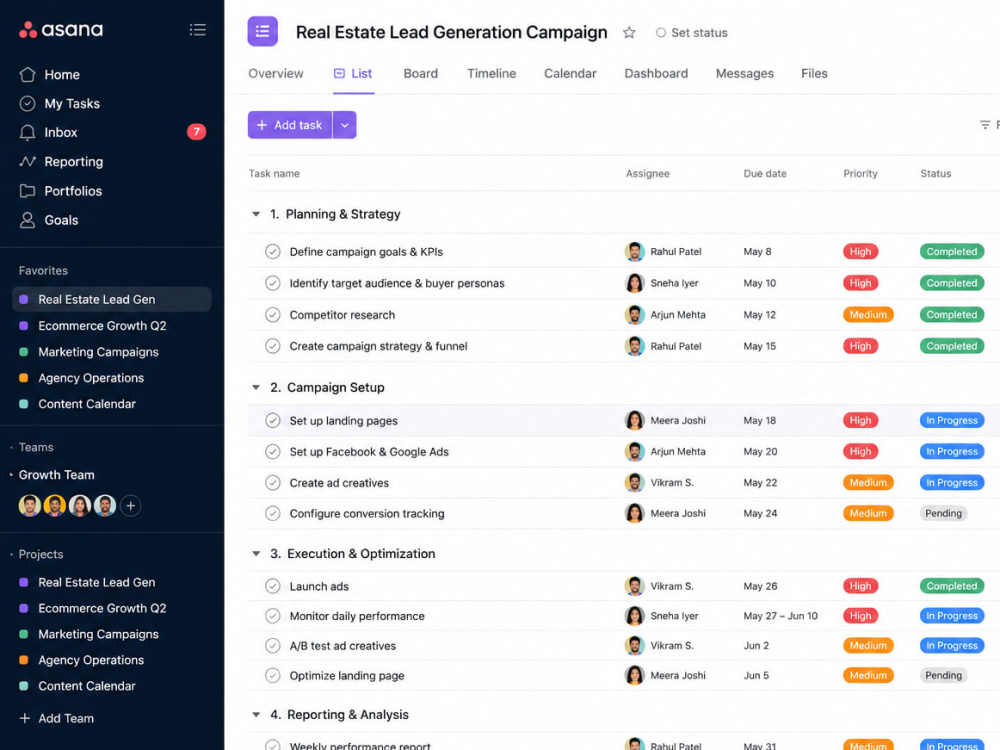Screen dimensions: 1000x750
Task: Mark Define campaign goals & KPIs complete
Action: (272, 251)
